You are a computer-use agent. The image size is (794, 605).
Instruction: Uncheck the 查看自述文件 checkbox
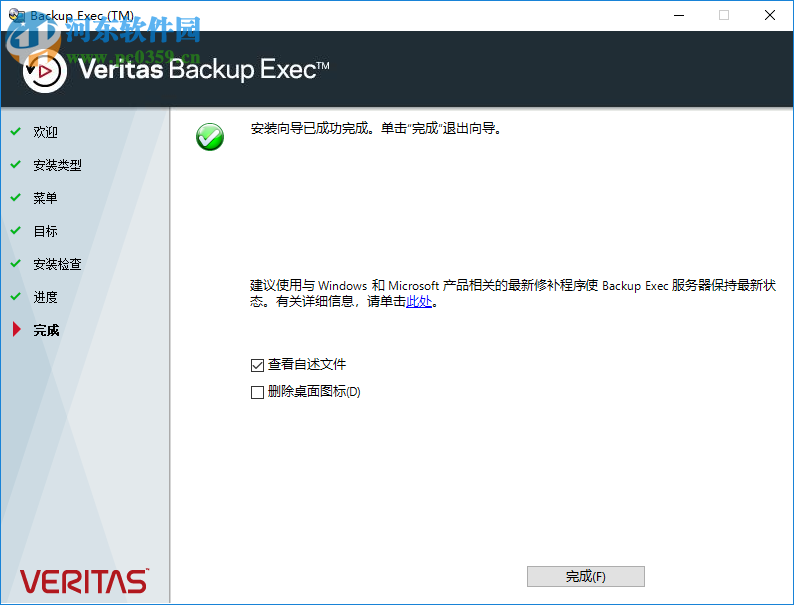257,365
